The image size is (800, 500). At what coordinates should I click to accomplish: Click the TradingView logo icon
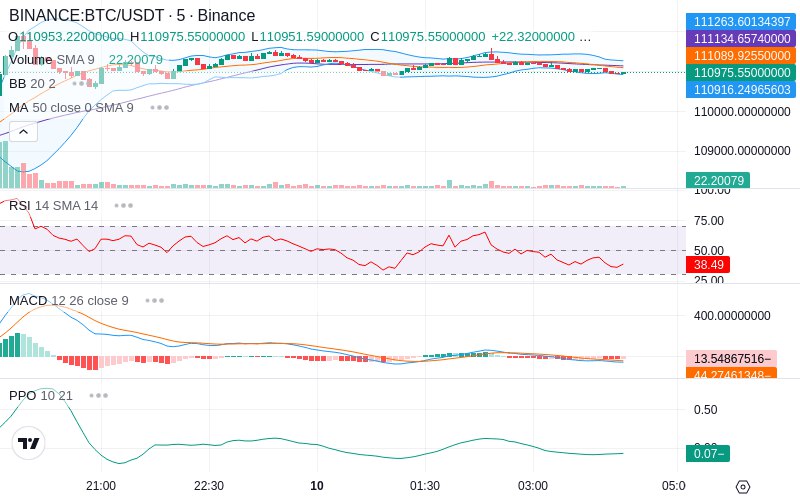pos(29,443)
